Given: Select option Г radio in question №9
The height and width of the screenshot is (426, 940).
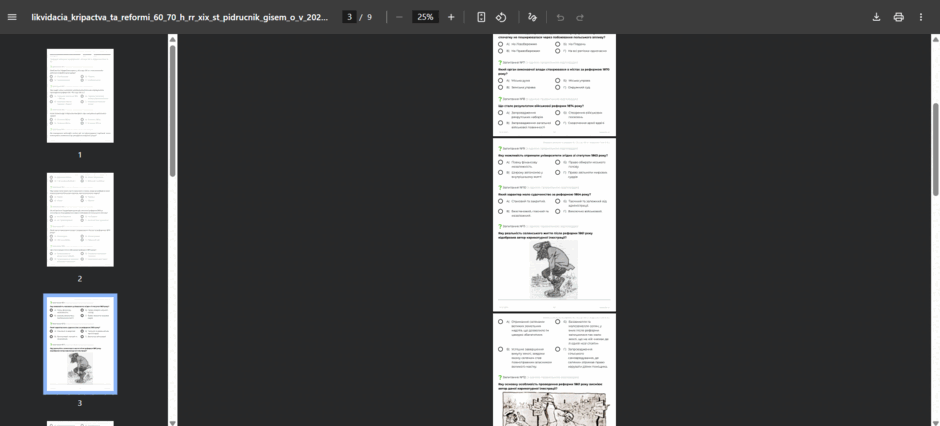Looking at the screenshot, I should 558,173.
